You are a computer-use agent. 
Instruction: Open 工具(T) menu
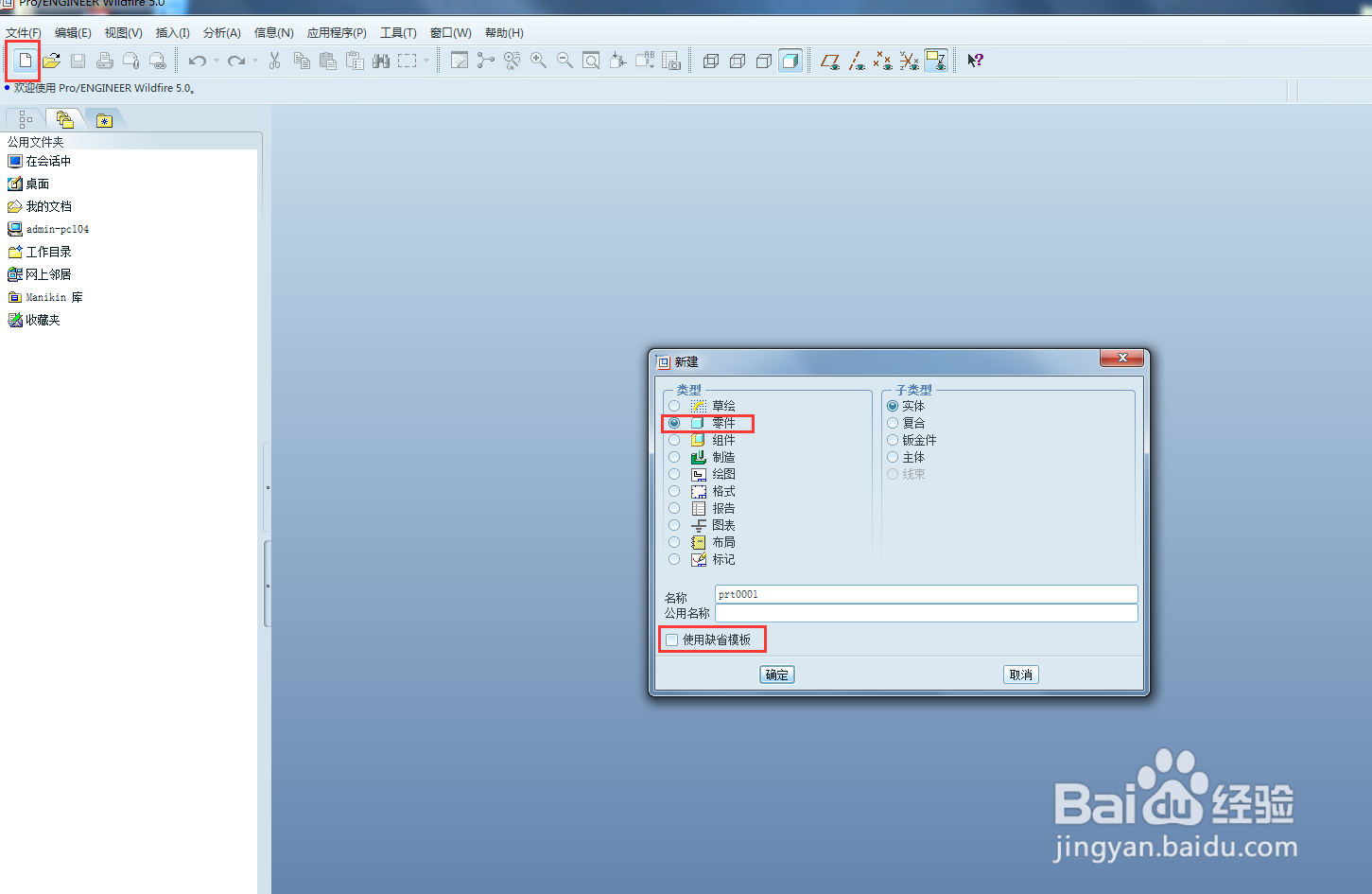coord(398,33)
